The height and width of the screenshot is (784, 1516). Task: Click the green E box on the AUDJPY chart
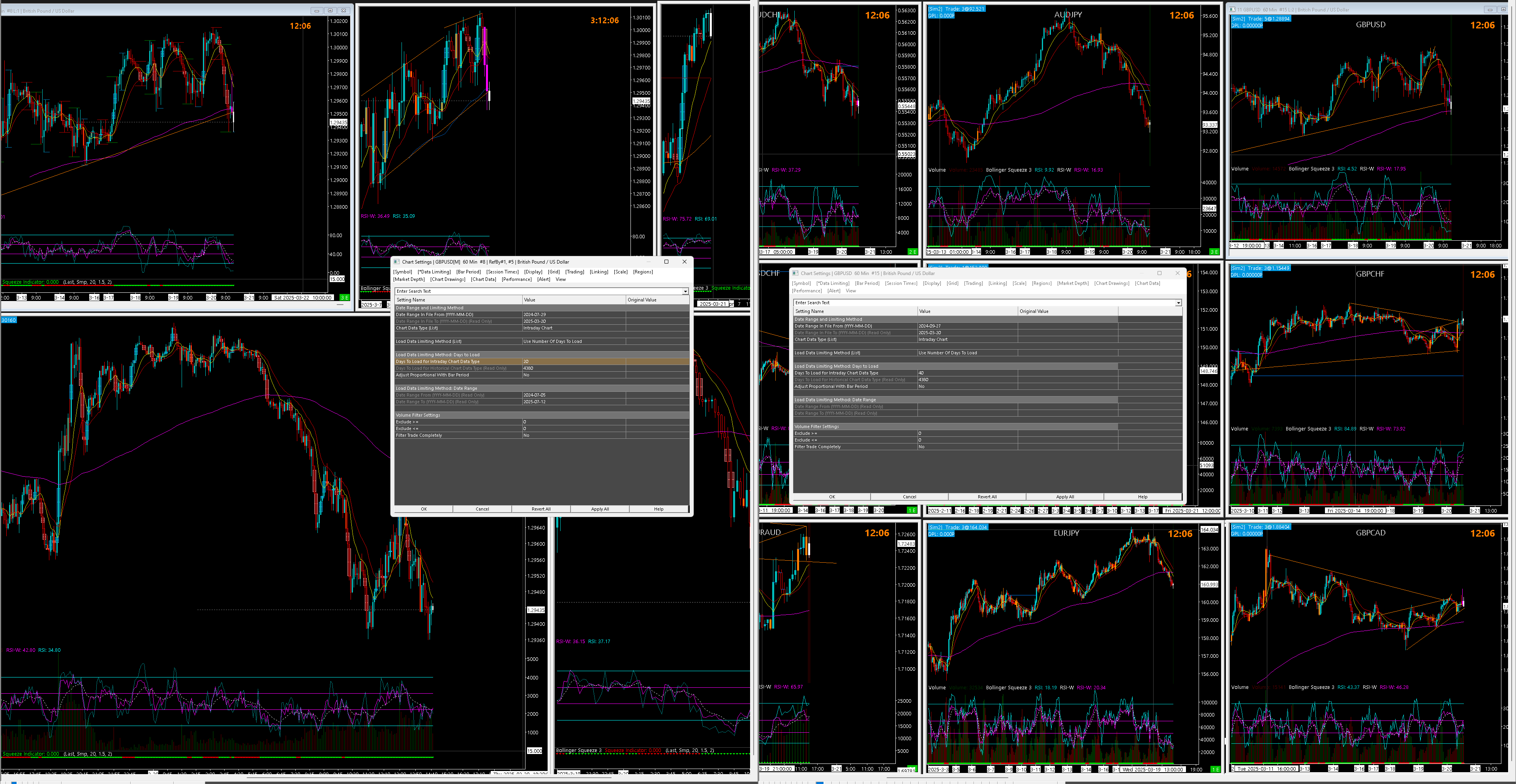1214,252
